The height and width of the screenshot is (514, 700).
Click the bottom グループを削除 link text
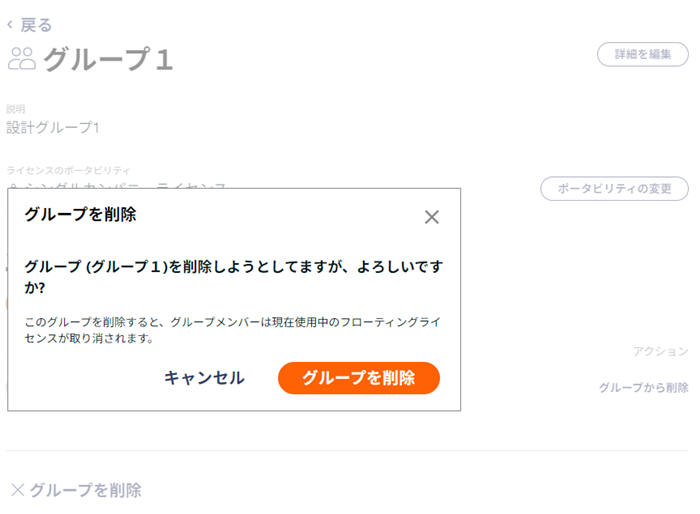[85, 490]
